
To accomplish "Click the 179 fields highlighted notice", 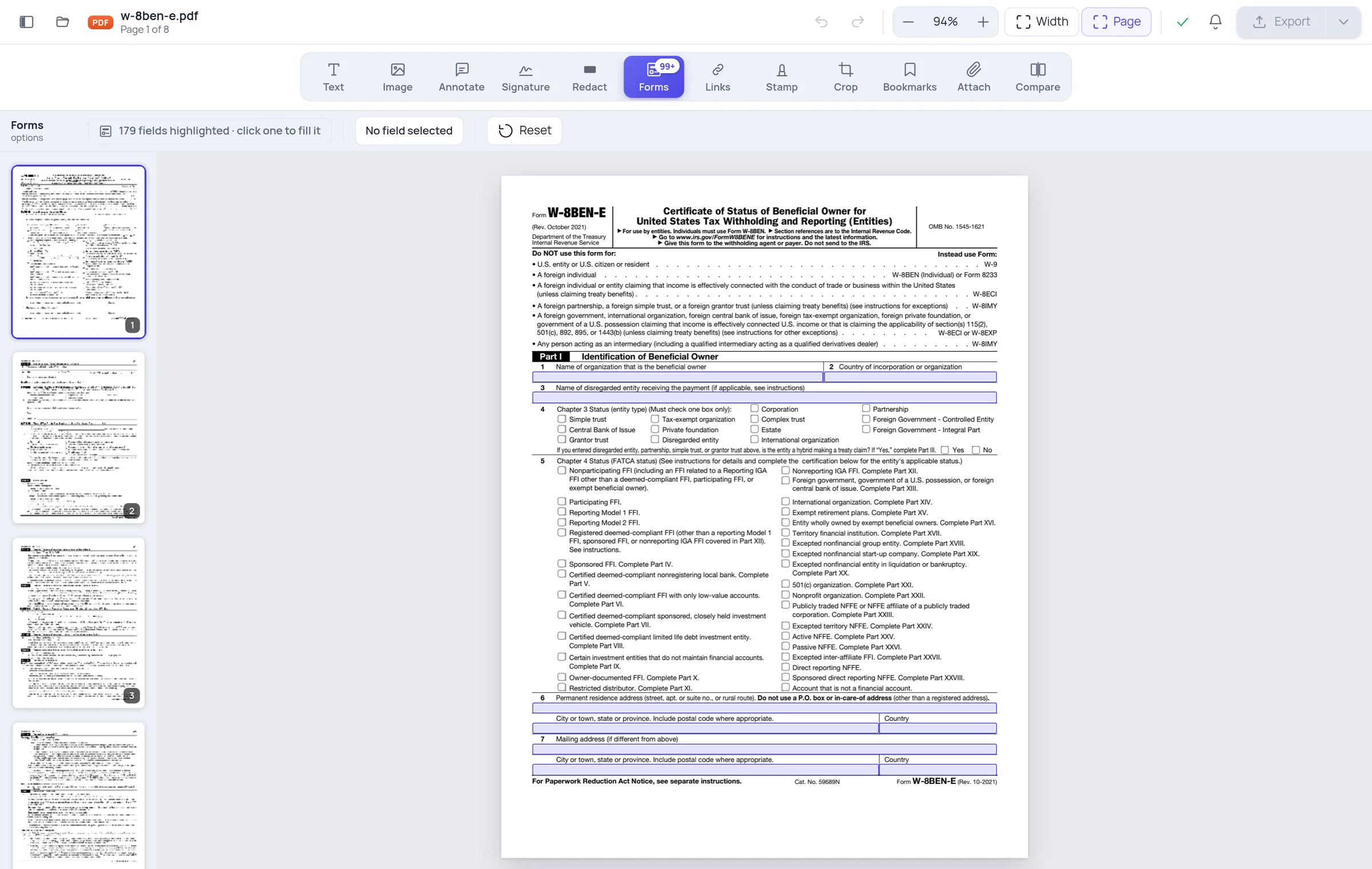I will click(210, 131).
